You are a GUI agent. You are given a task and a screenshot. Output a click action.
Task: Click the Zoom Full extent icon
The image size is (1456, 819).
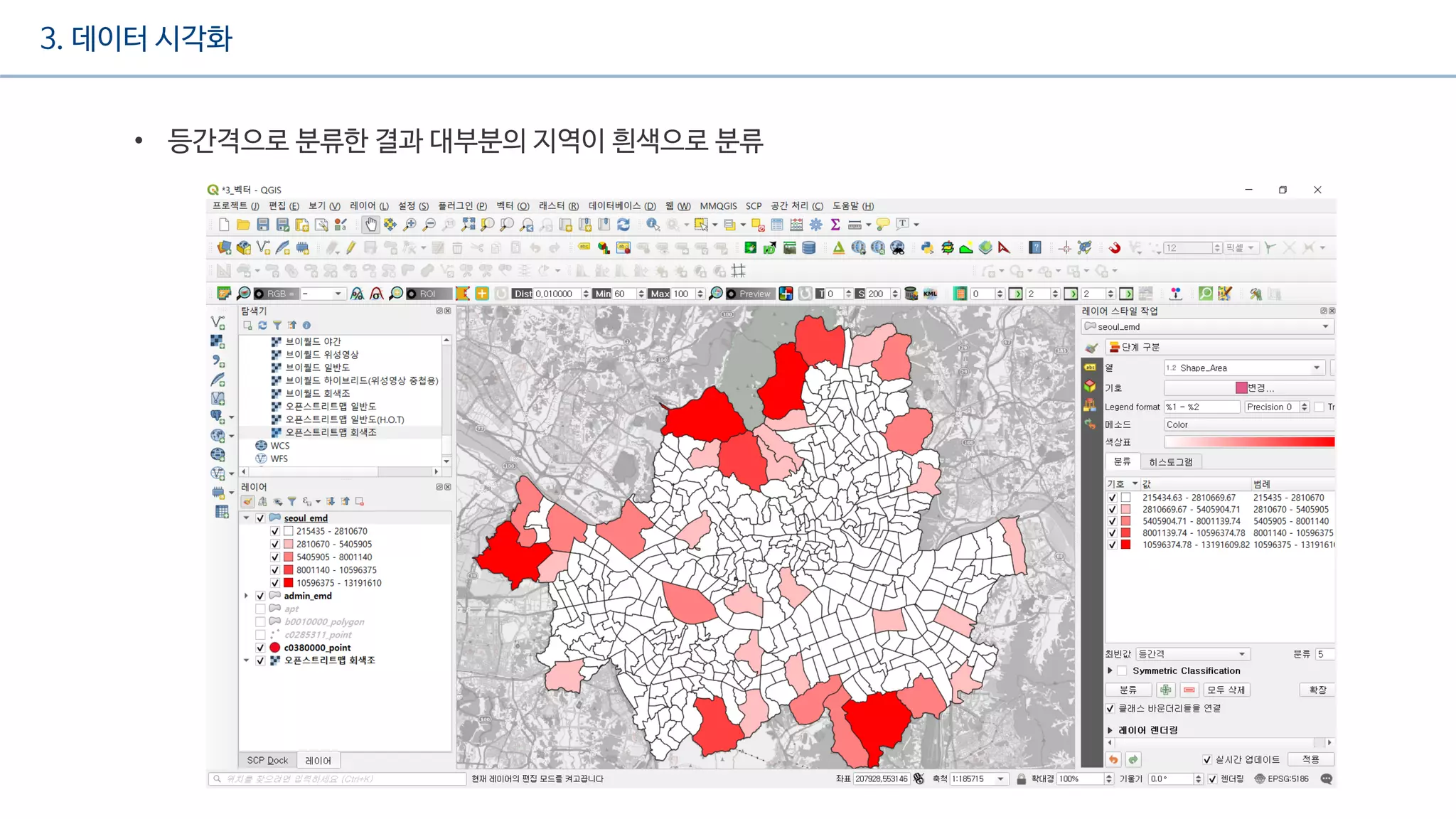point(468,225)
